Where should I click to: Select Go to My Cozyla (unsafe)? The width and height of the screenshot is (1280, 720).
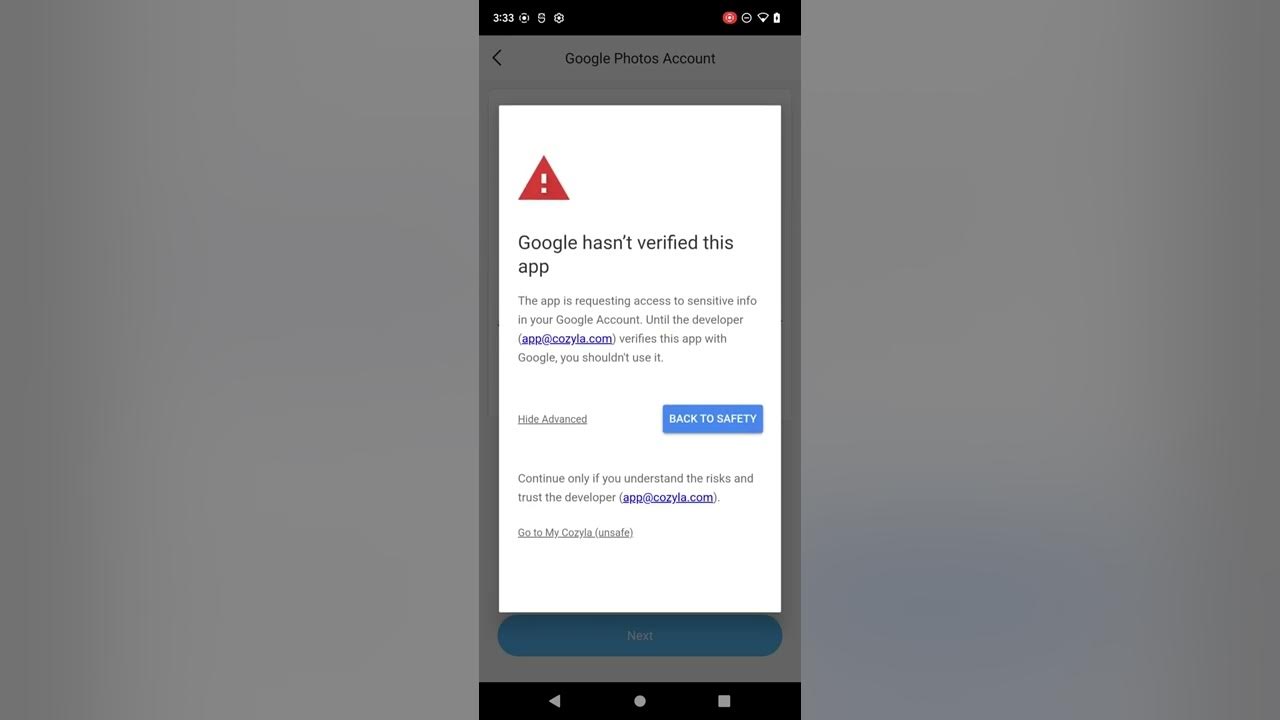[575, 533]
